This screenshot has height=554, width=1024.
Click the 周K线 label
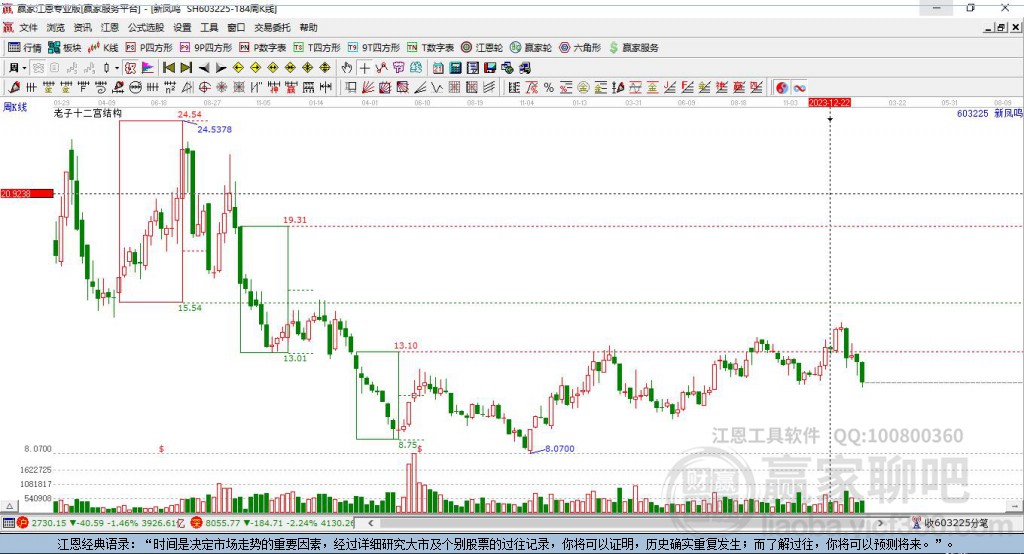[x=15, y=107]
